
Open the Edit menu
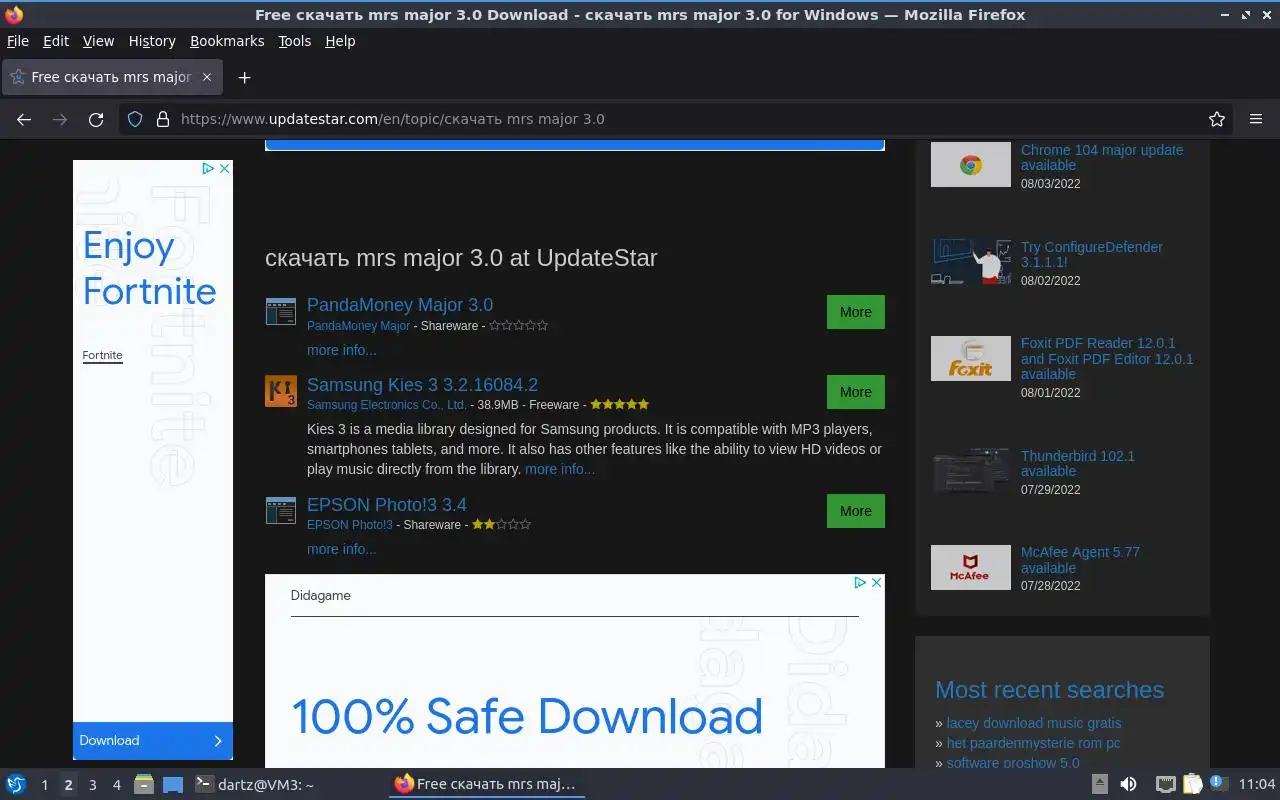point(56,41)
